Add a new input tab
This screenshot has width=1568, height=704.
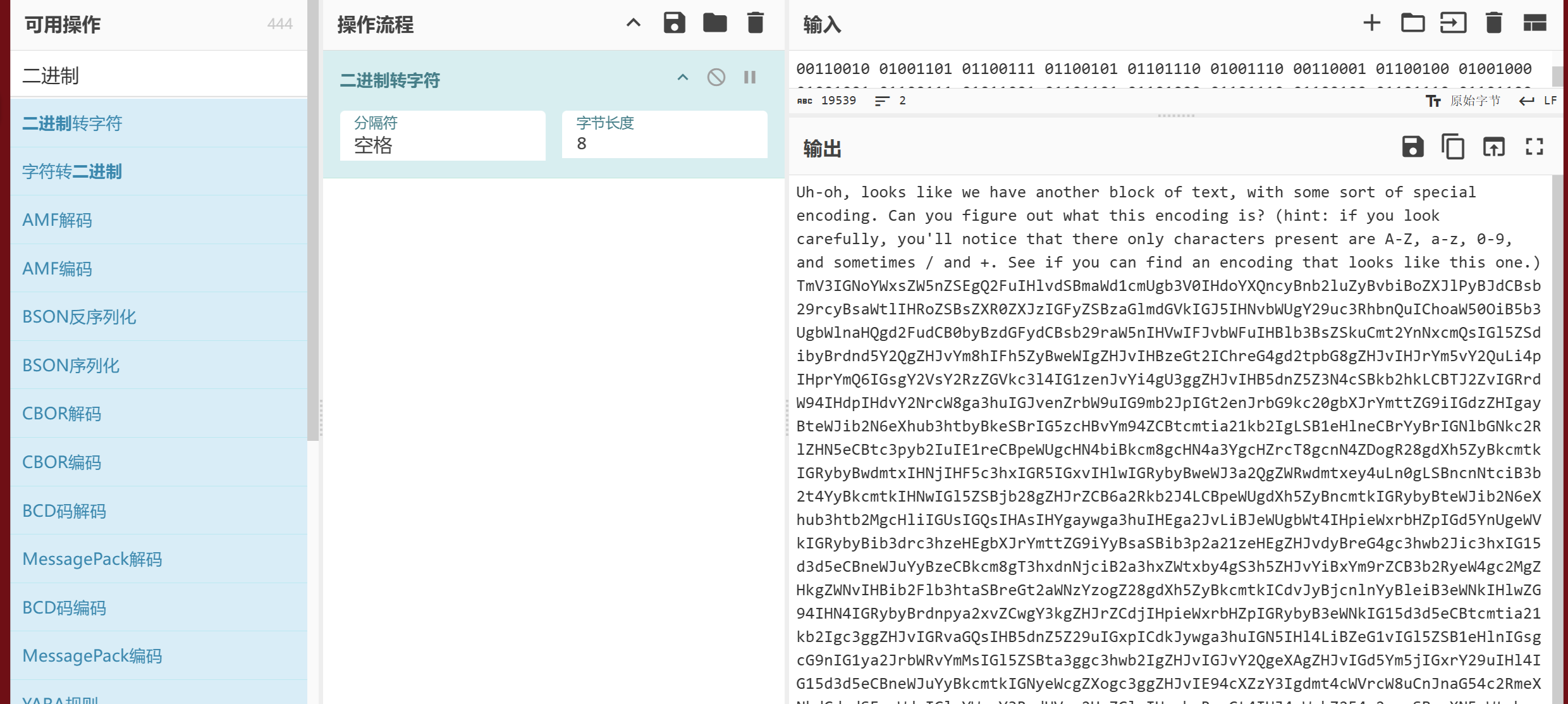(1371, 23)
